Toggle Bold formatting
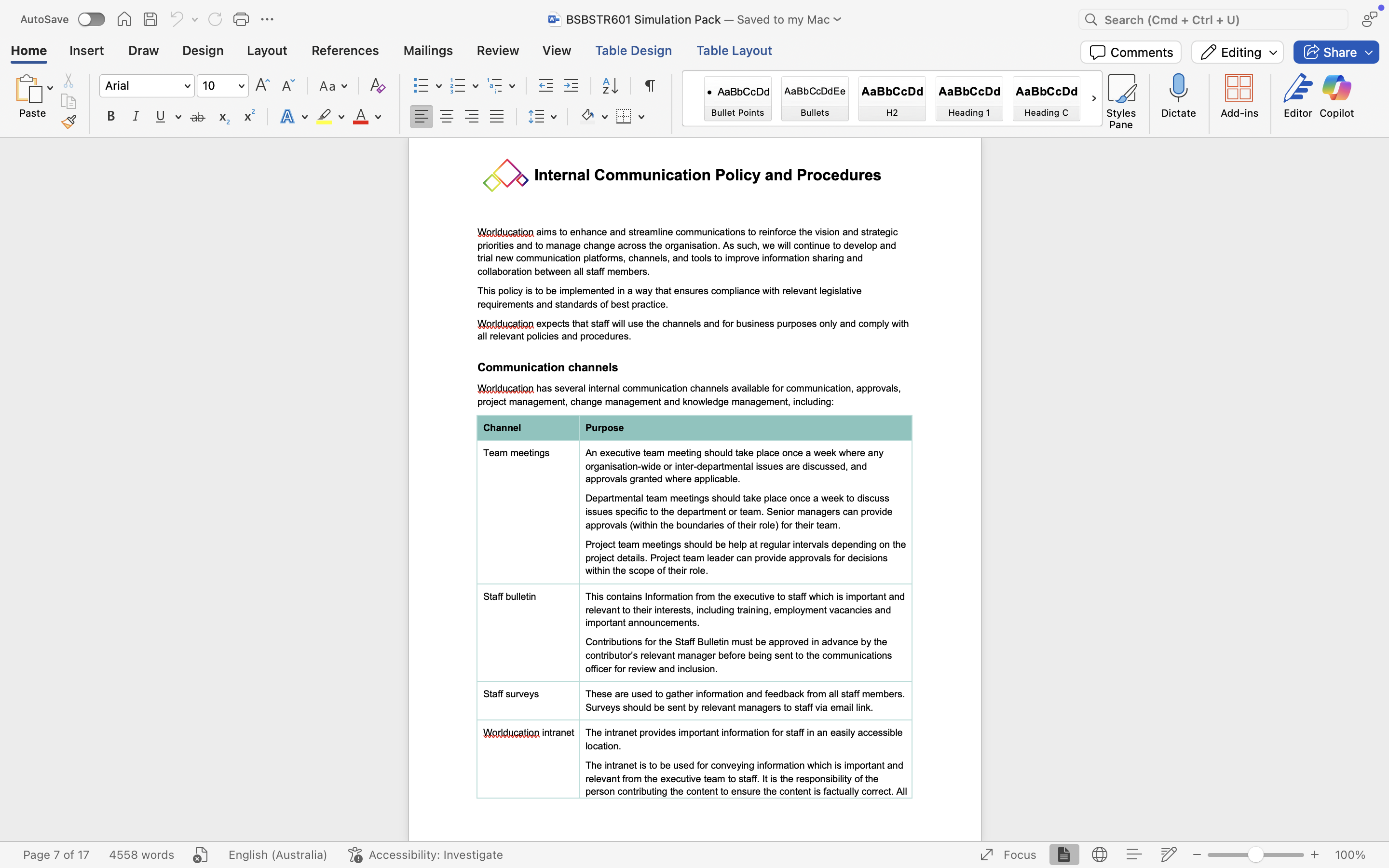The image size is (1389, 868). click(111, 117)
